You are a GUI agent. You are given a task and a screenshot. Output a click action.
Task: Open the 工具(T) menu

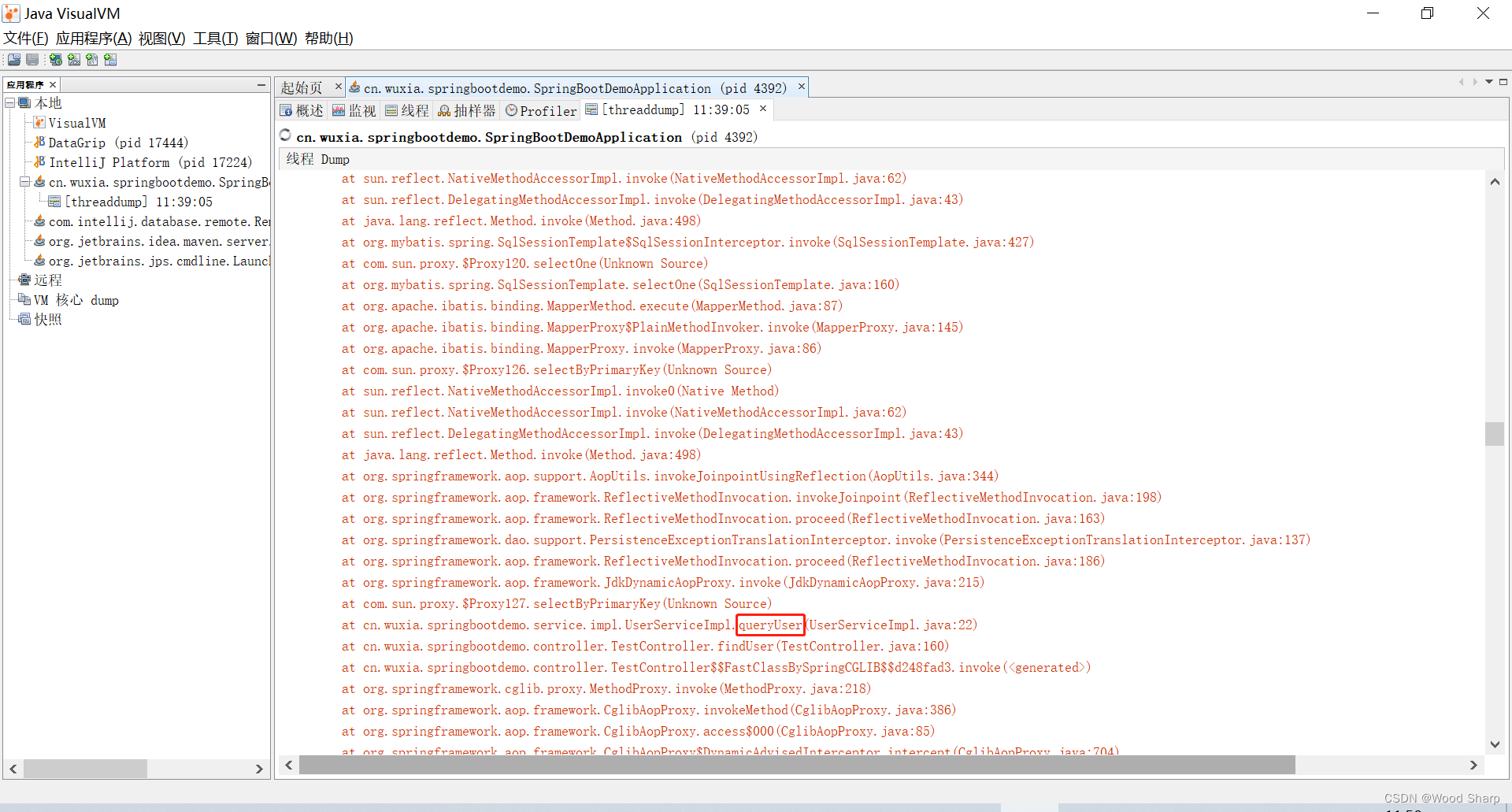pyautogui.click(x=216, y=39)
